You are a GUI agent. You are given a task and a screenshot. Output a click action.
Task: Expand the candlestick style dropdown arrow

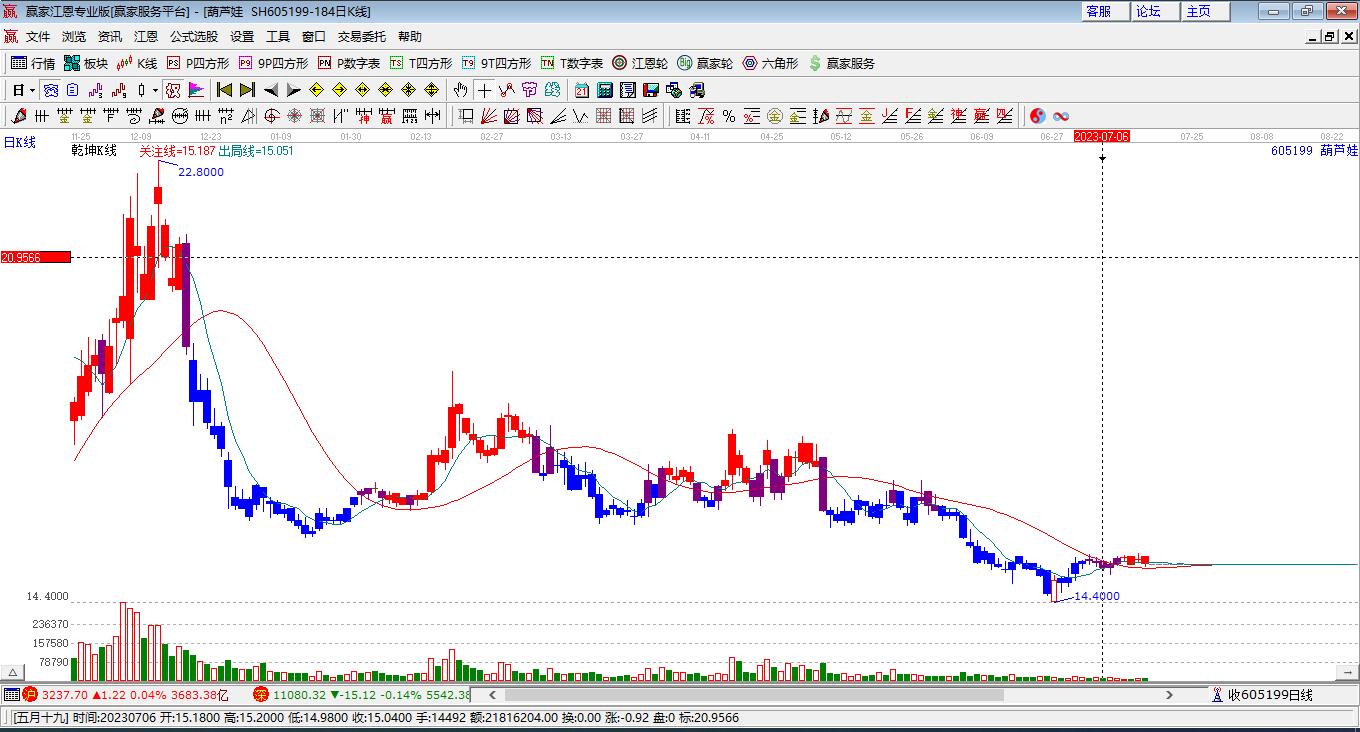pos(155,90)
